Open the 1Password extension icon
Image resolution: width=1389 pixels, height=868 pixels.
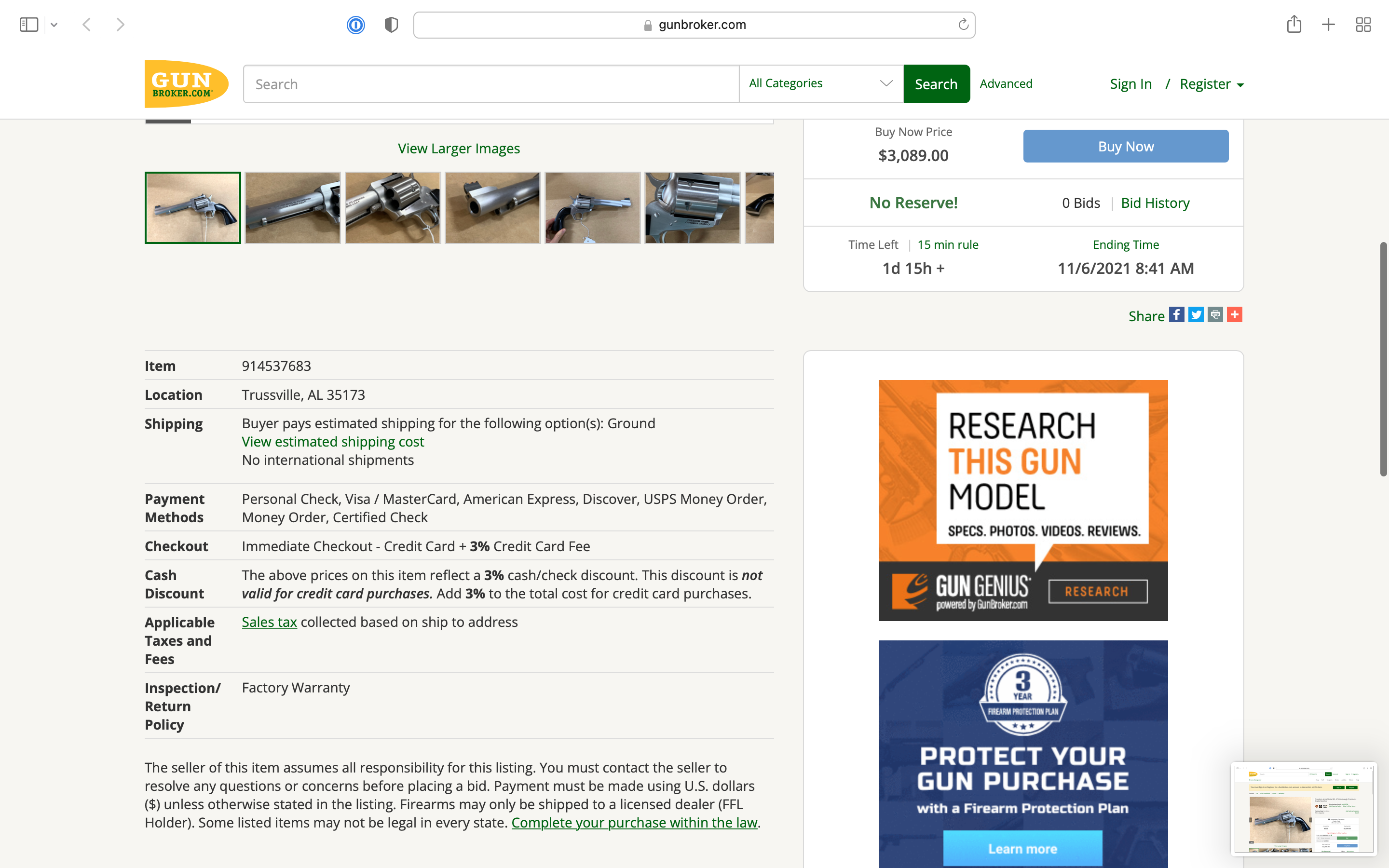355,25
